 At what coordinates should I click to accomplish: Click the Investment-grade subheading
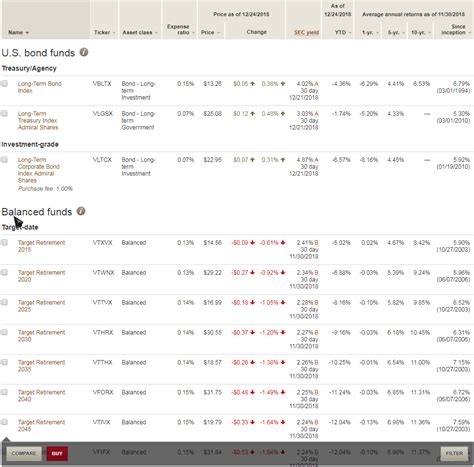[x=30, y=144]
